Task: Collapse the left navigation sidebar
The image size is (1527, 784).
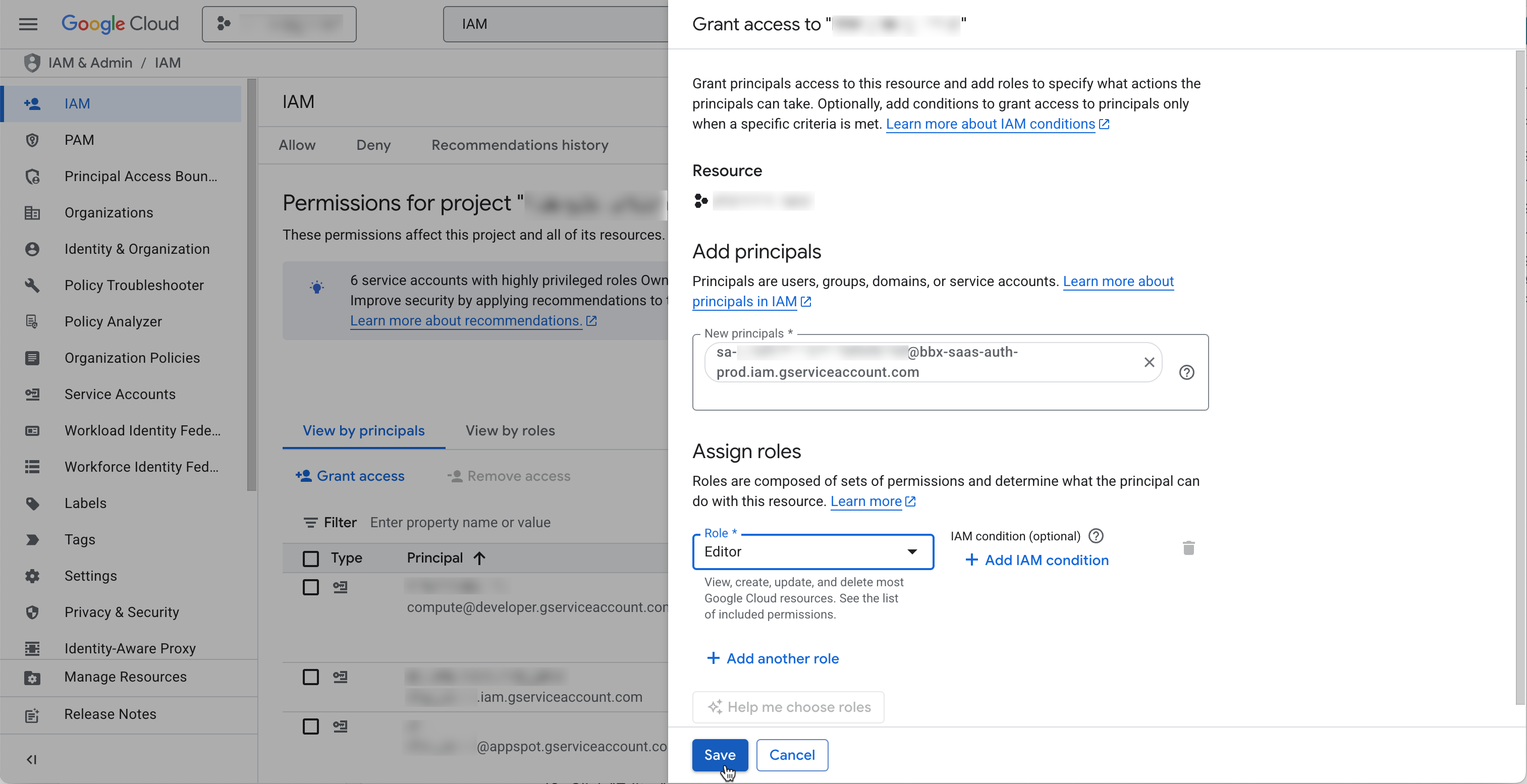Action: coord(32,759)
